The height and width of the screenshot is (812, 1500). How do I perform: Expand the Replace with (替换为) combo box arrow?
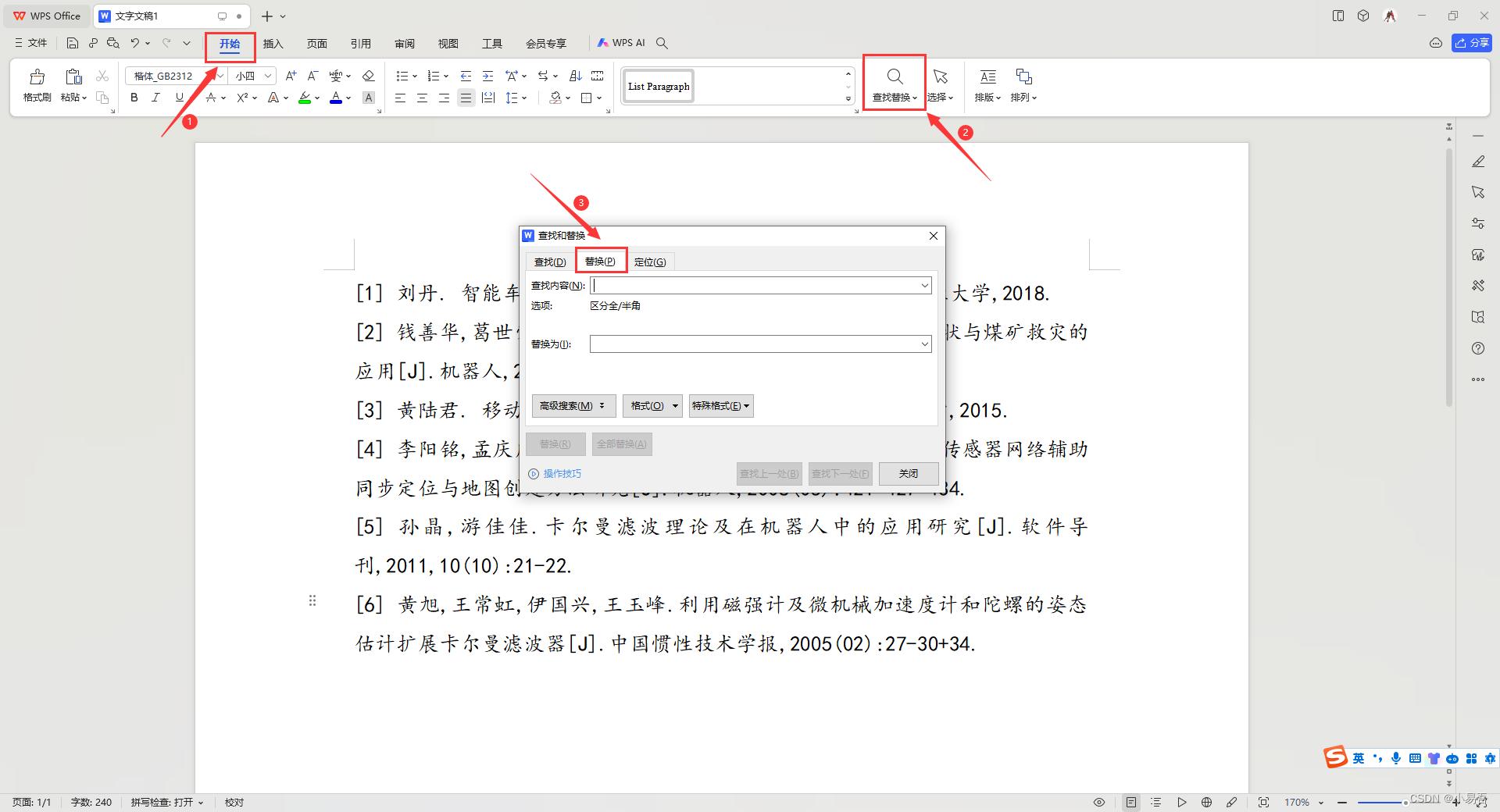[924, 344]
